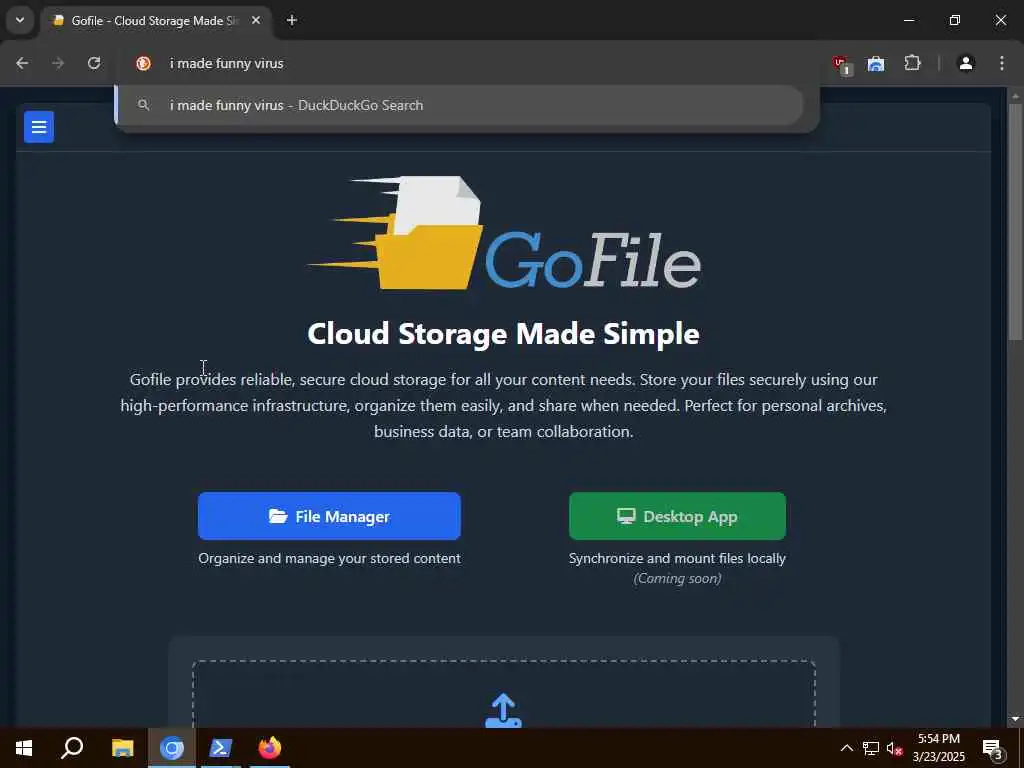This screenshot has height=768, width=1024.
Task: Select the Gofile - Cloud Storage tab
Action: 155,21
